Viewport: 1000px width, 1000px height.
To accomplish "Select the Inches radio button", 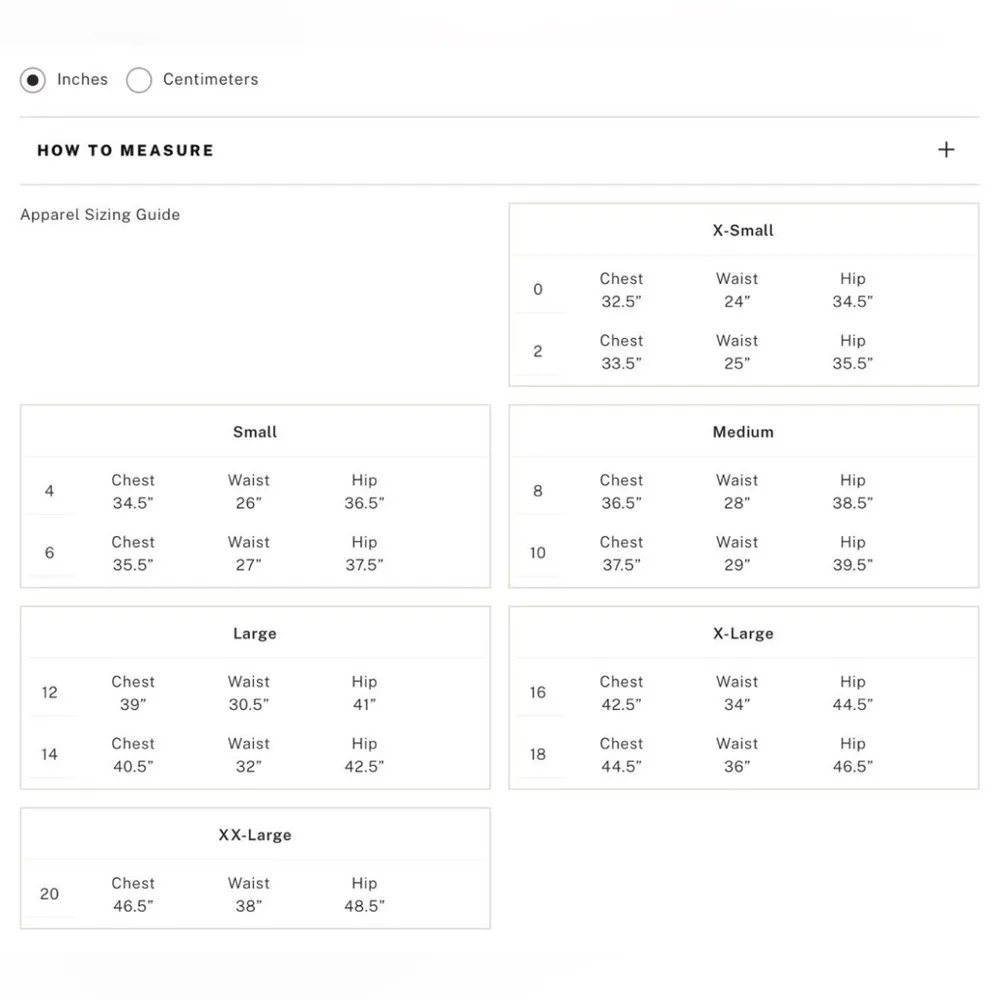I will point(33,80).
